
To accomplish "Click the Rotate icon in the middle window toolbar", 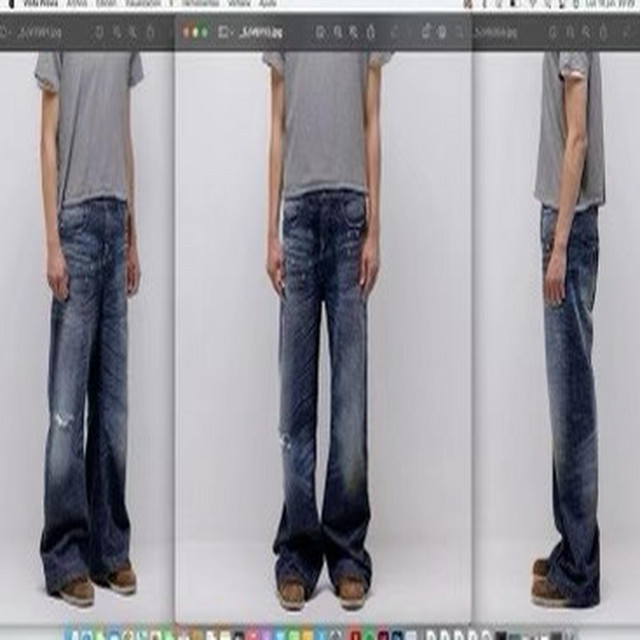I will [x=426, y=31].
